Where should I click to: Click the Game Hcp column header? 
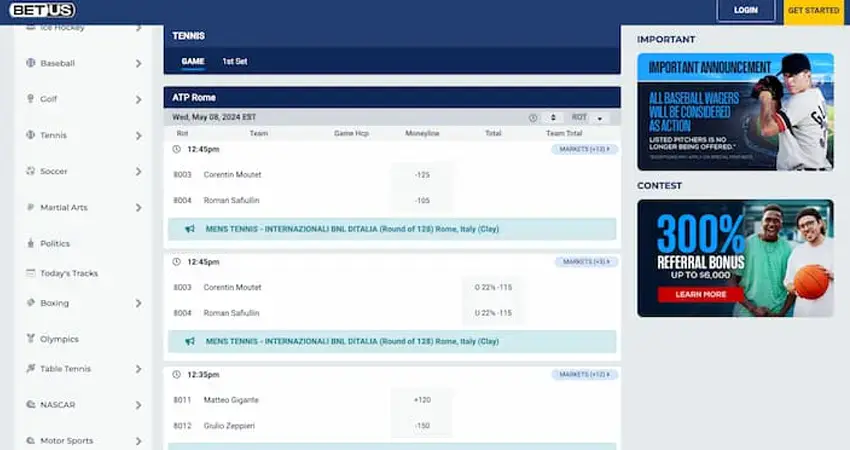(351, 133)
